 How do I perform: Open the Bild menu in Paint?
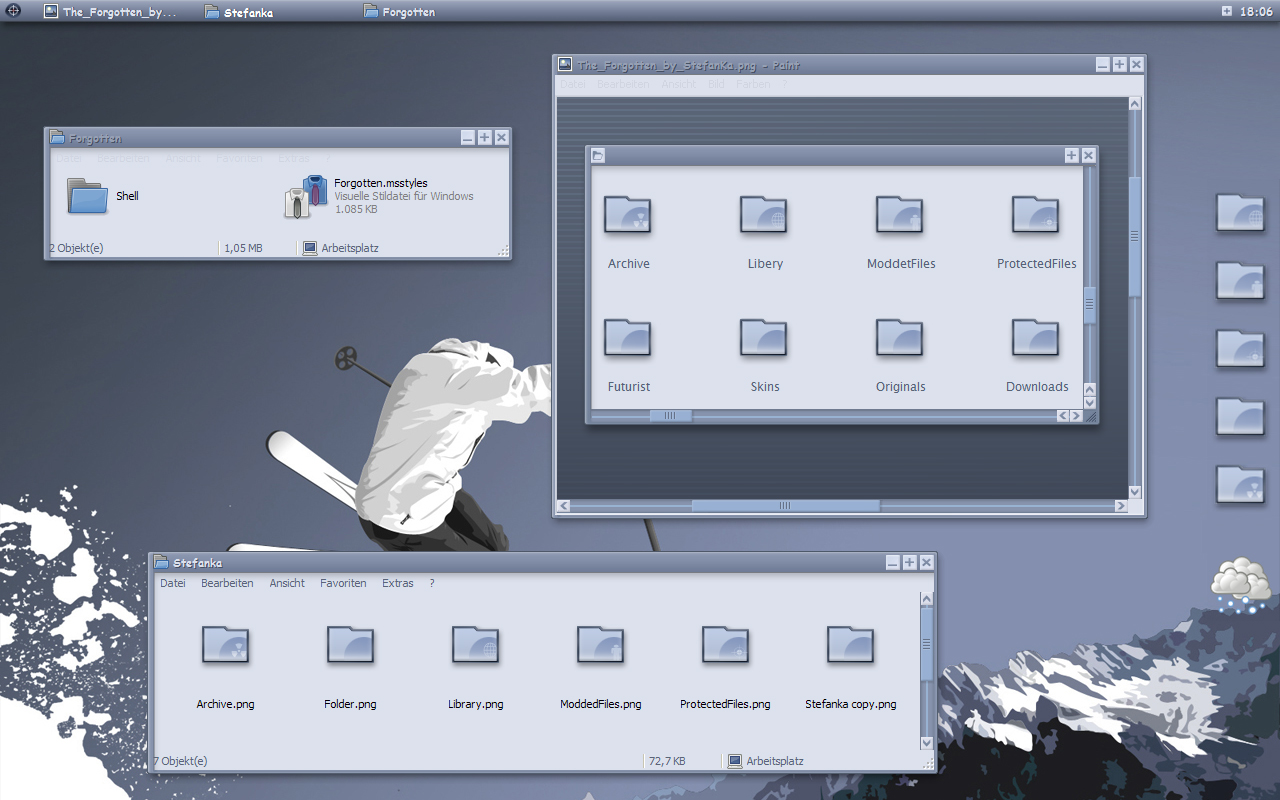coord(716,85)
